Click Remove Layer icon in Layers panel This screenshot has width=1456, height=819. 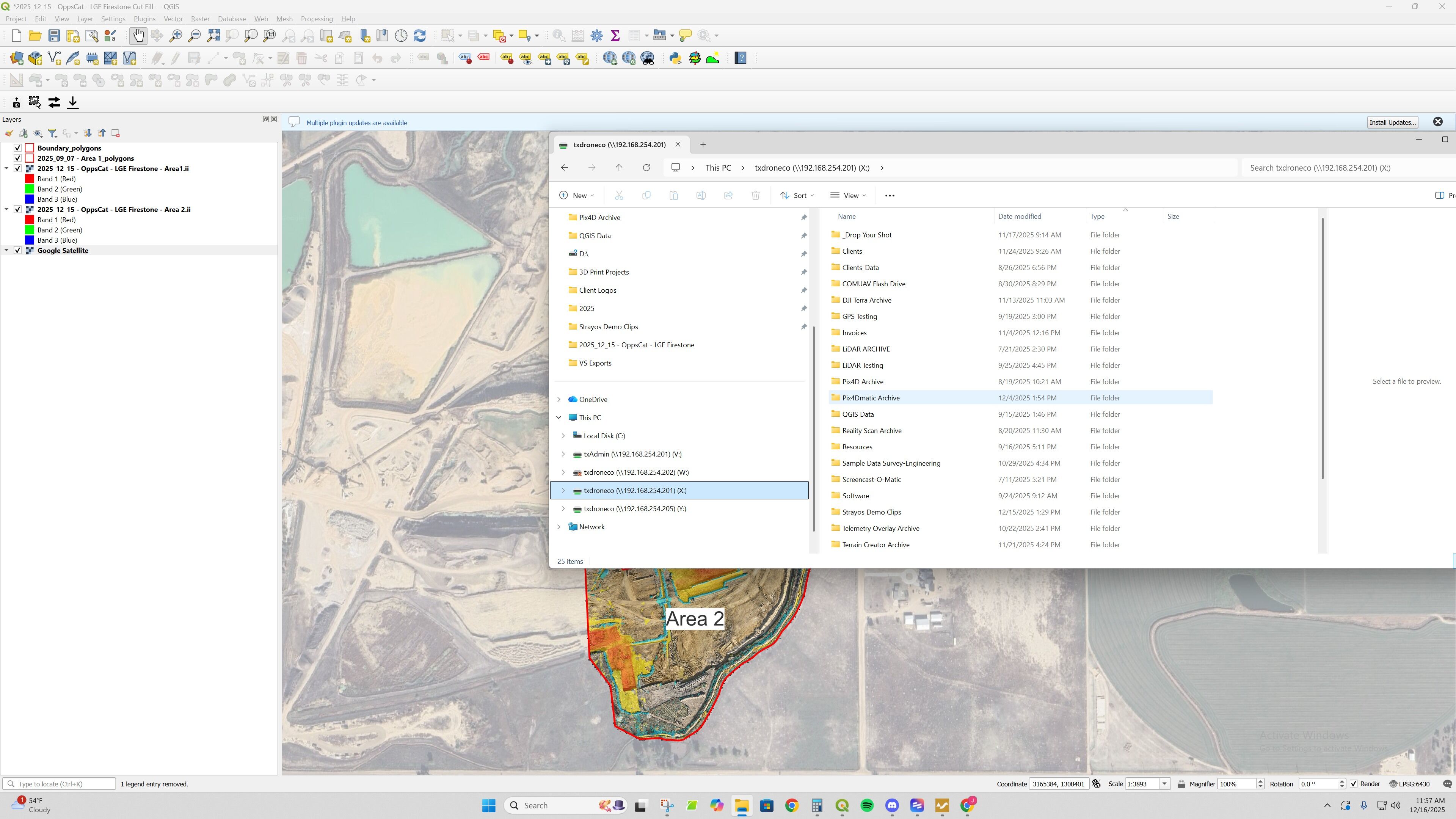point(116,133)
